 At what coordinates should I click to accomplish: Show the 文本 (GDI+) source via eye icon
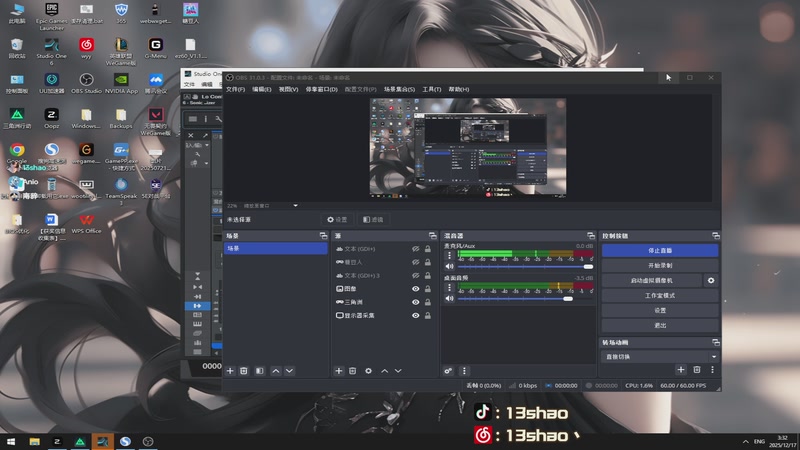(416, 249)
